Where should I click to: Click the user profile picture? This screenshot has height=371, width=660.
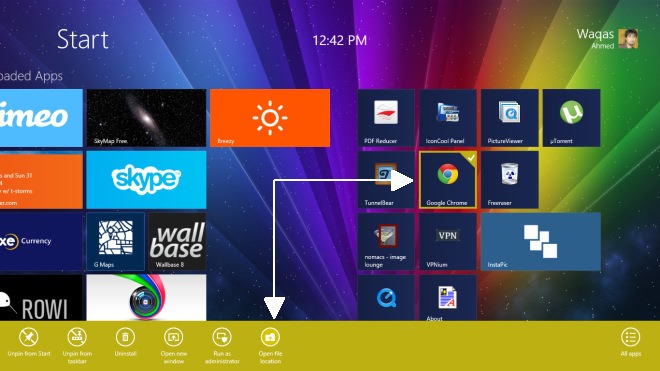point(628,39)
